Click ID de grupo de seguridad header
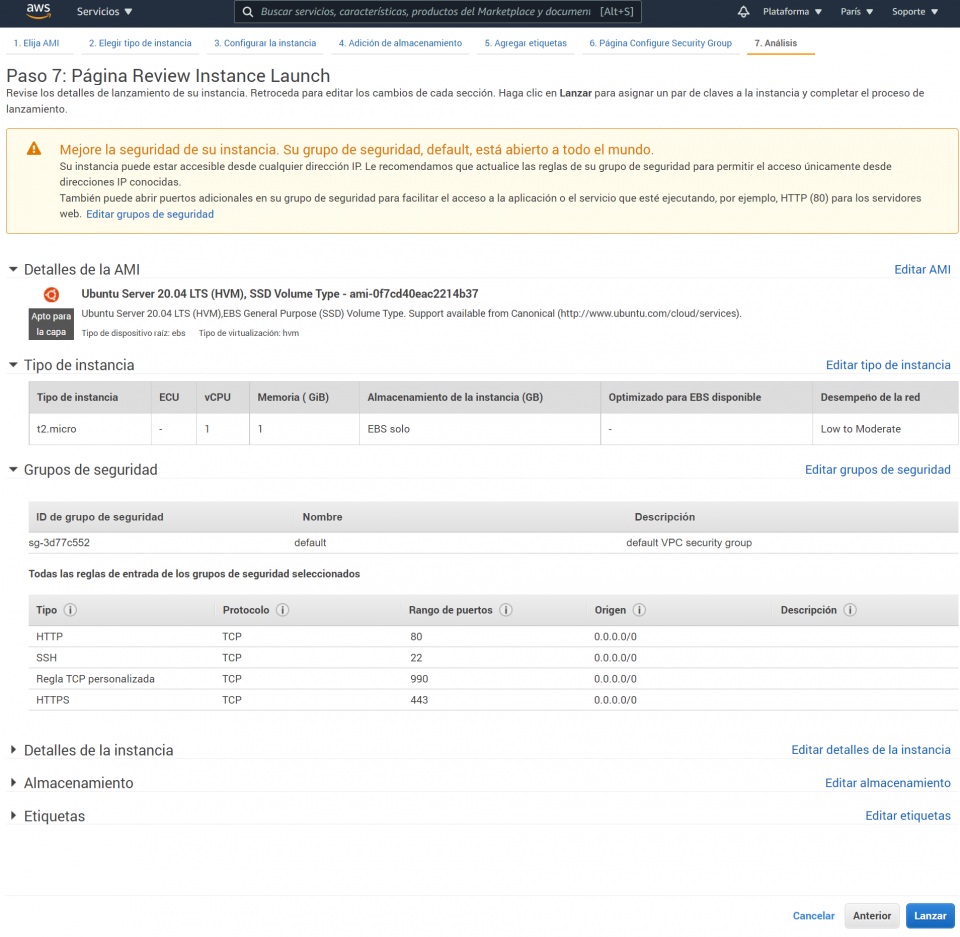The height and width of the screenshot is (937, 960). coord(100,517)
